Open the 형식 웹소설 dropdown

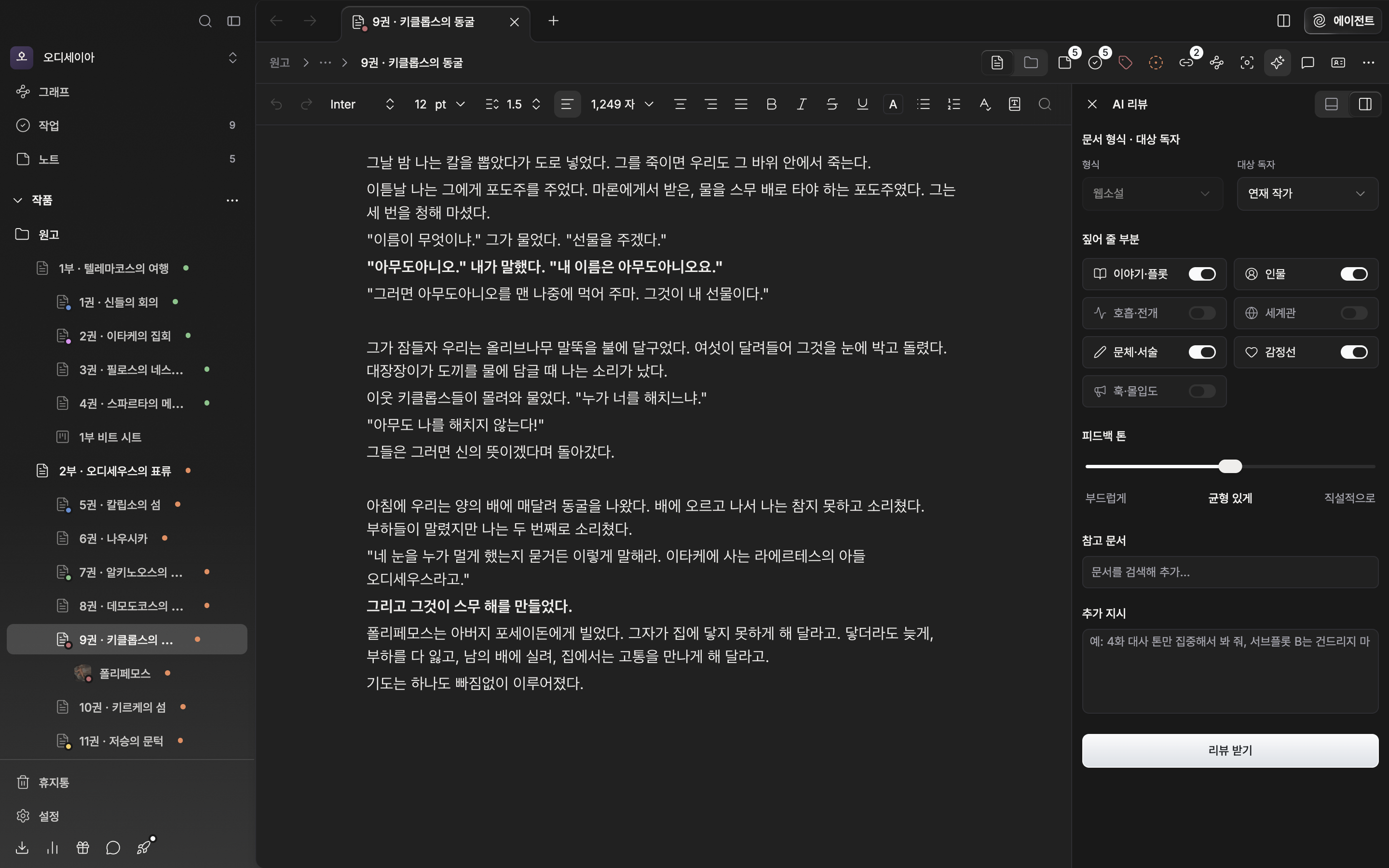click(1152, 193)
